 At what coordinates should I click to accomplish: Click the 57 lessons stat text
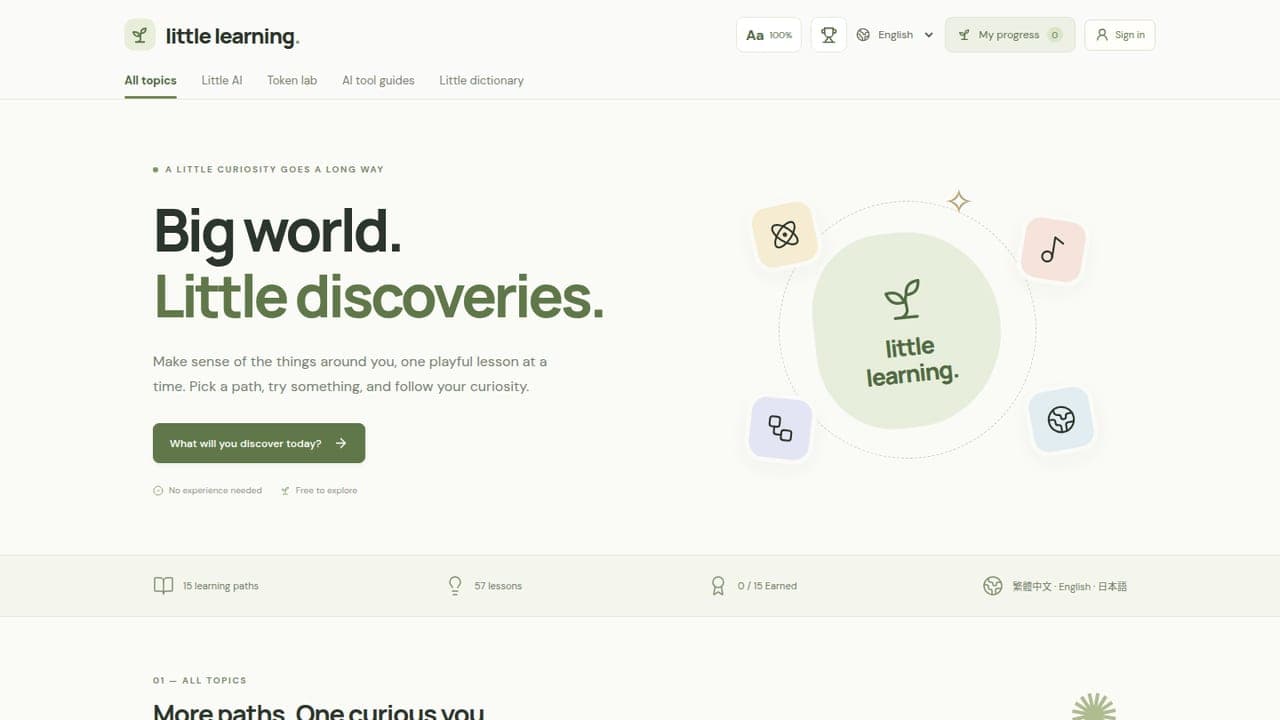click(498, 586)
